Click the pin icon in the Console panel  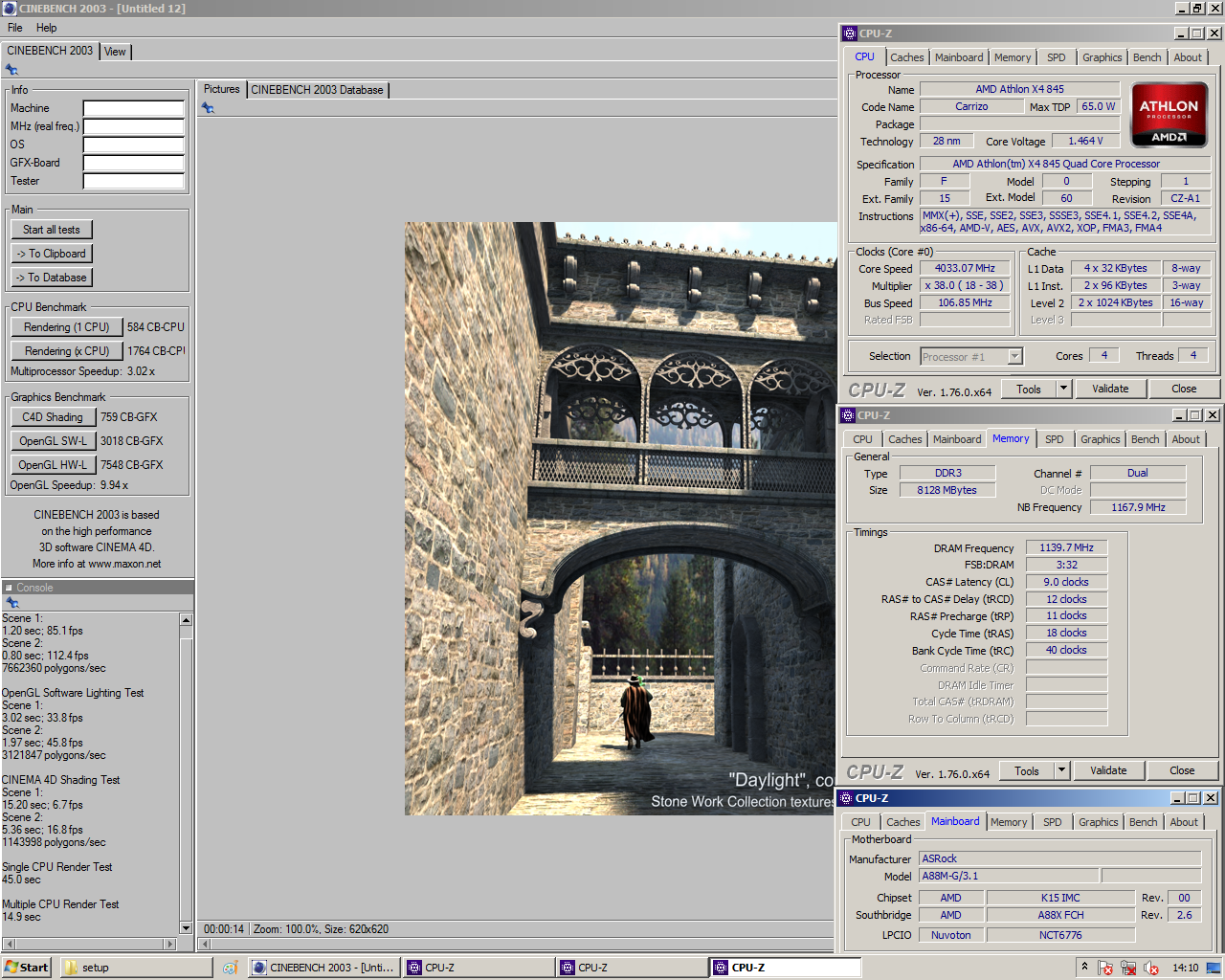(12, 603)
